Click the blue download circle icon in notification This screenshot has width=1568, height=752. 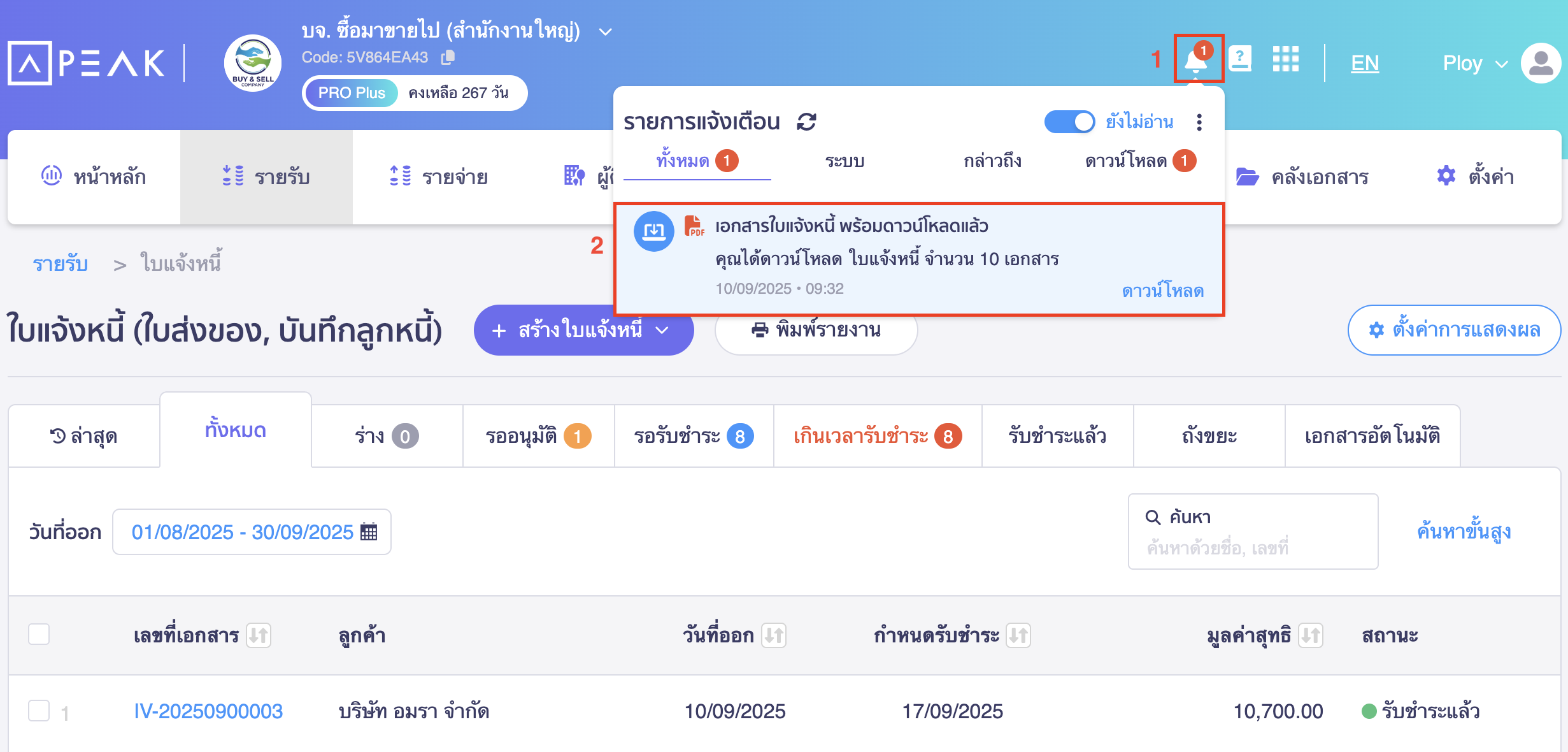pos(653,231)
